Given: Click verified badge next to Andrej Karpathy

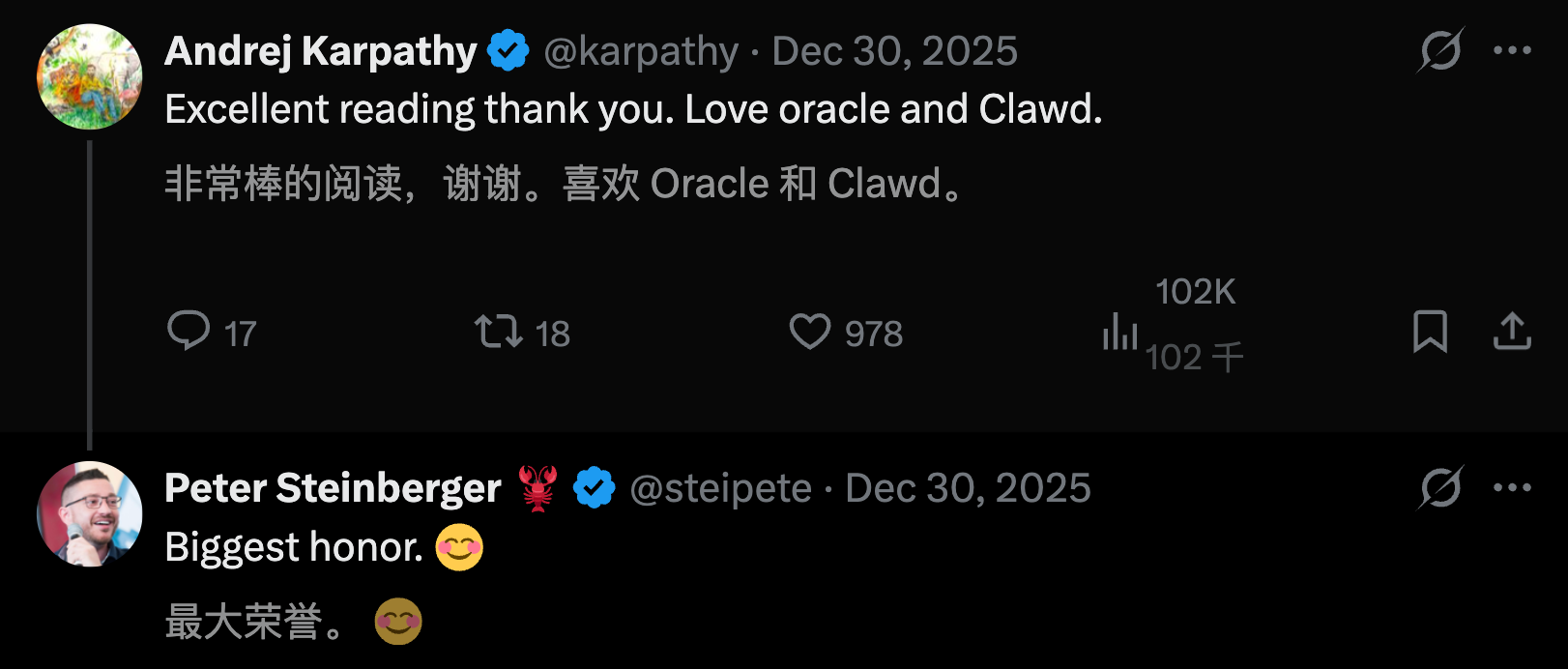Looking at the screenshot, I should coord(508,51).
